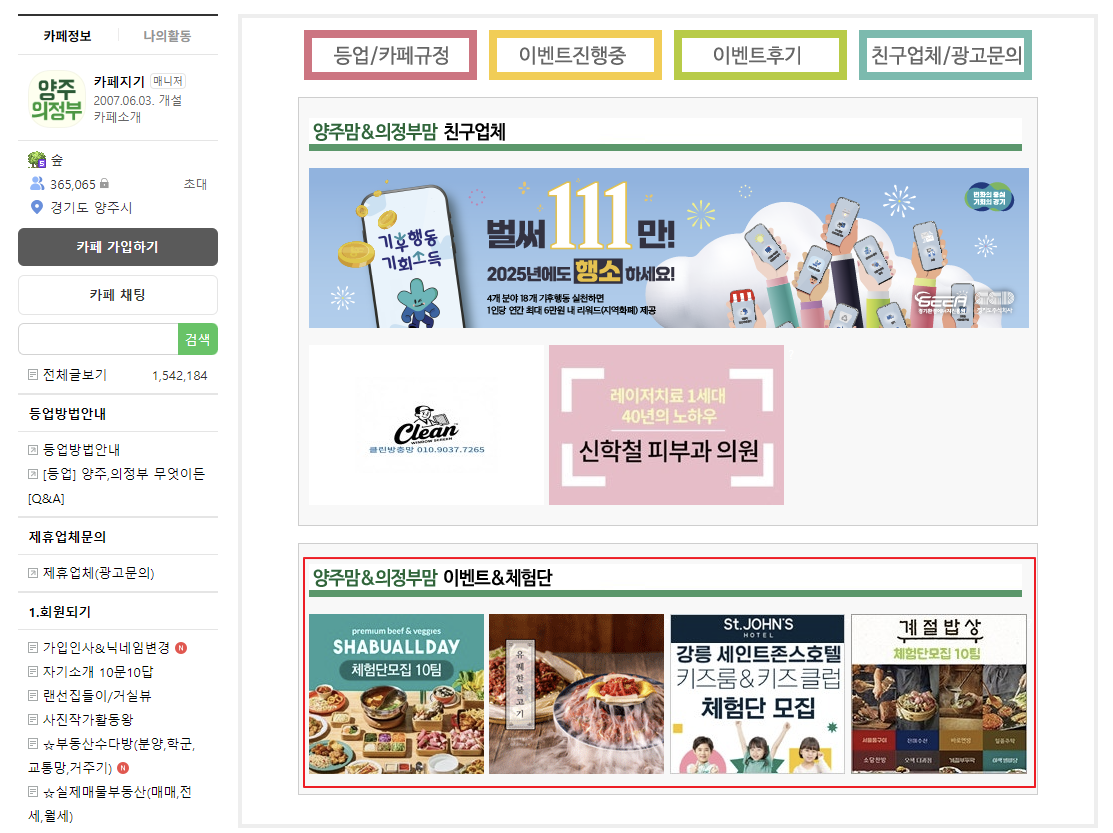The image size is (1113, 833).
Task: Select the 카페정보 tab
Action: pyautogui.click(x=67, y=35)
